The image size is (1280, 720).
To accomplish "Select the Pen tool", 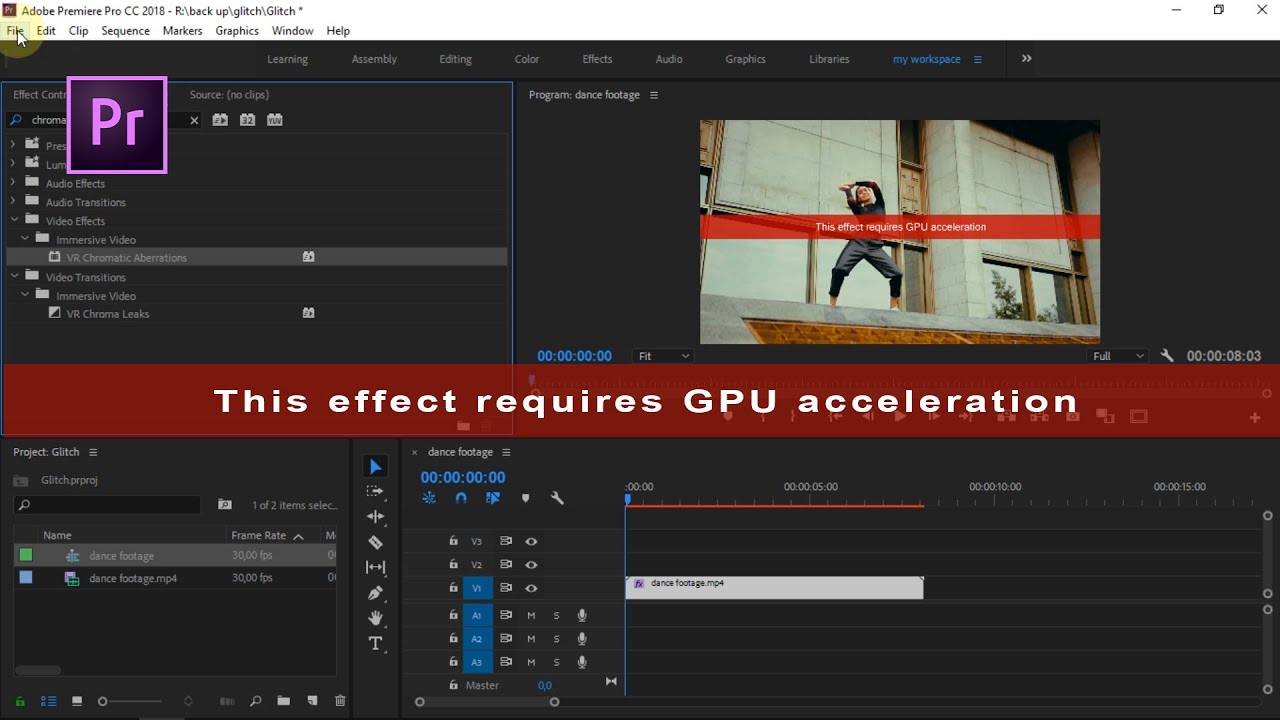I will tap(375, 593).
